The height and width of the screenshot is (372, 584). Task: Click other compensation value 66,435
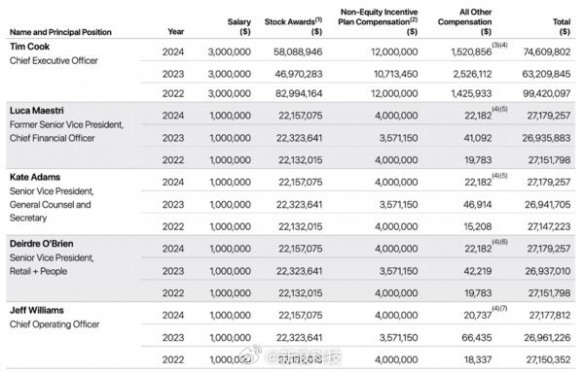477,338
